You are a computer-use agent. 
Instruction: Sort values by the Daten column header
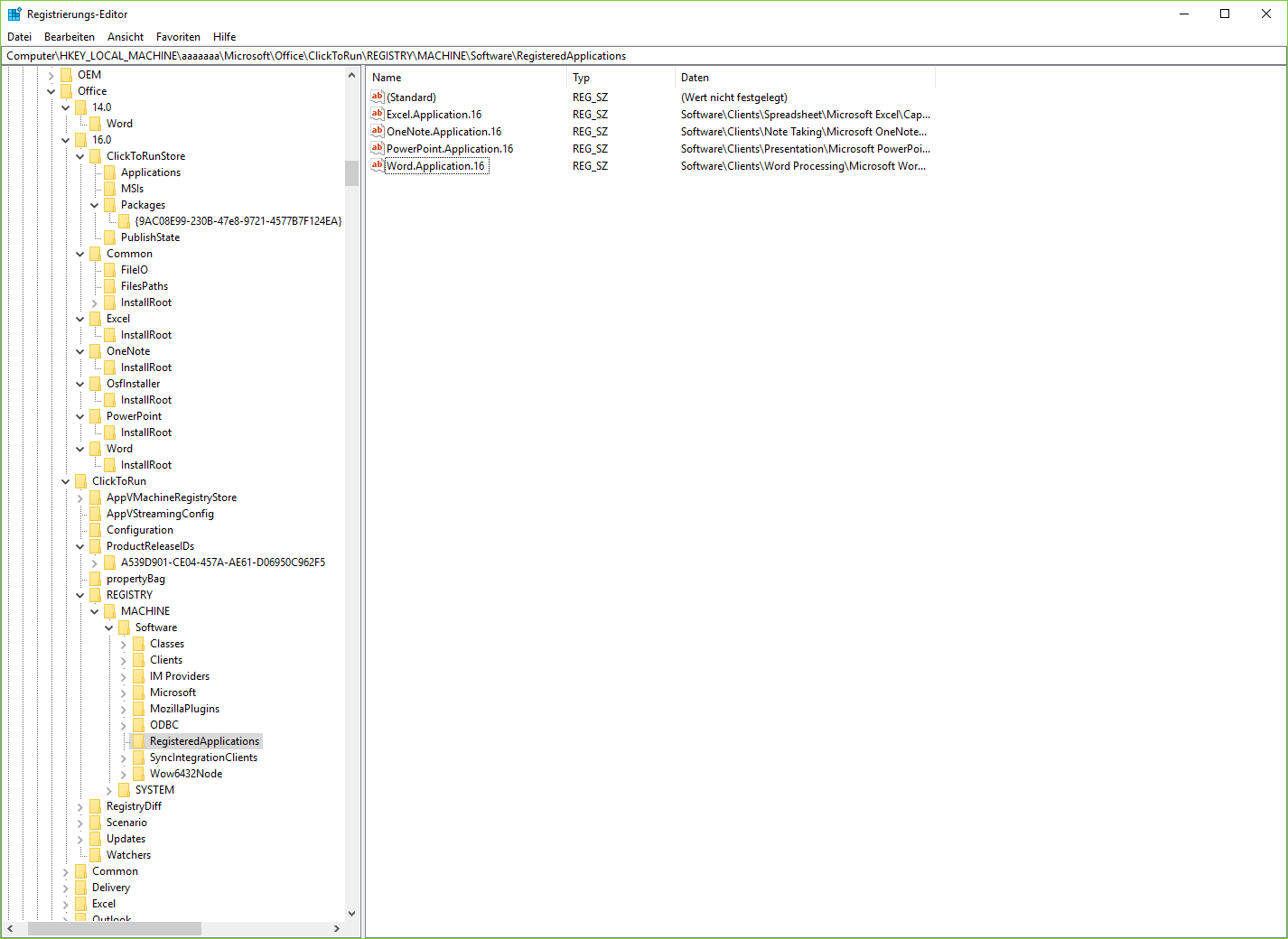pos(805,78)
